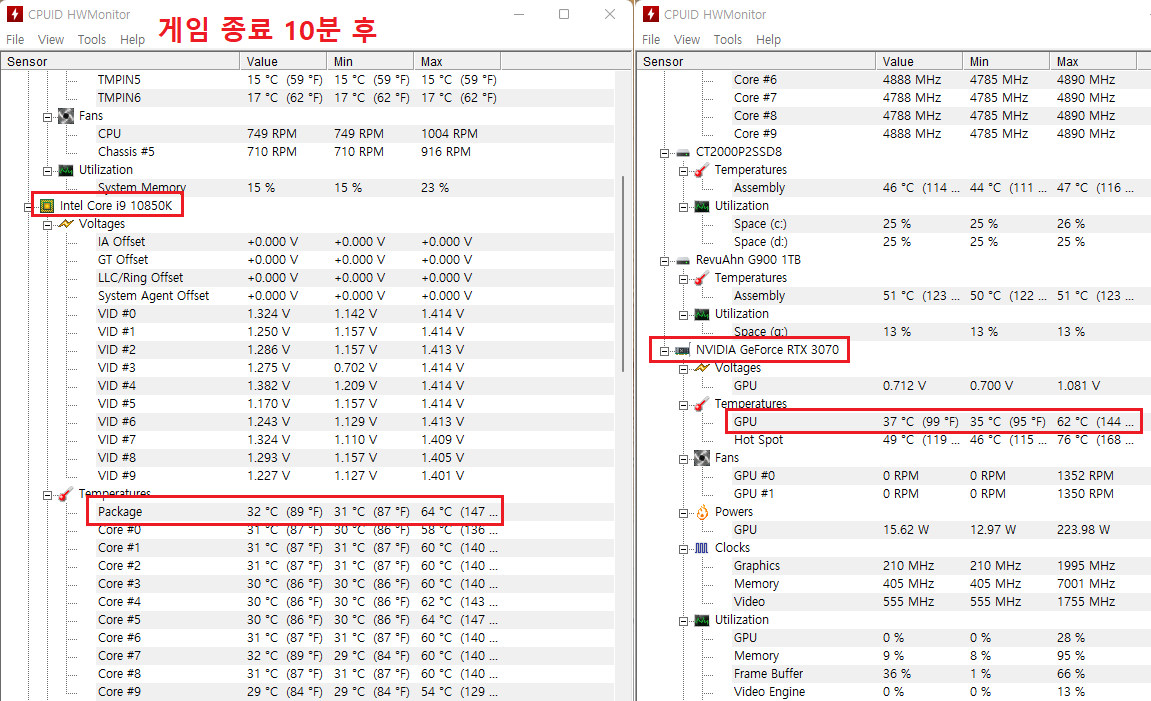1151x701 pixels.
Task: Open the View menu in right window
Action: point(686,40)
